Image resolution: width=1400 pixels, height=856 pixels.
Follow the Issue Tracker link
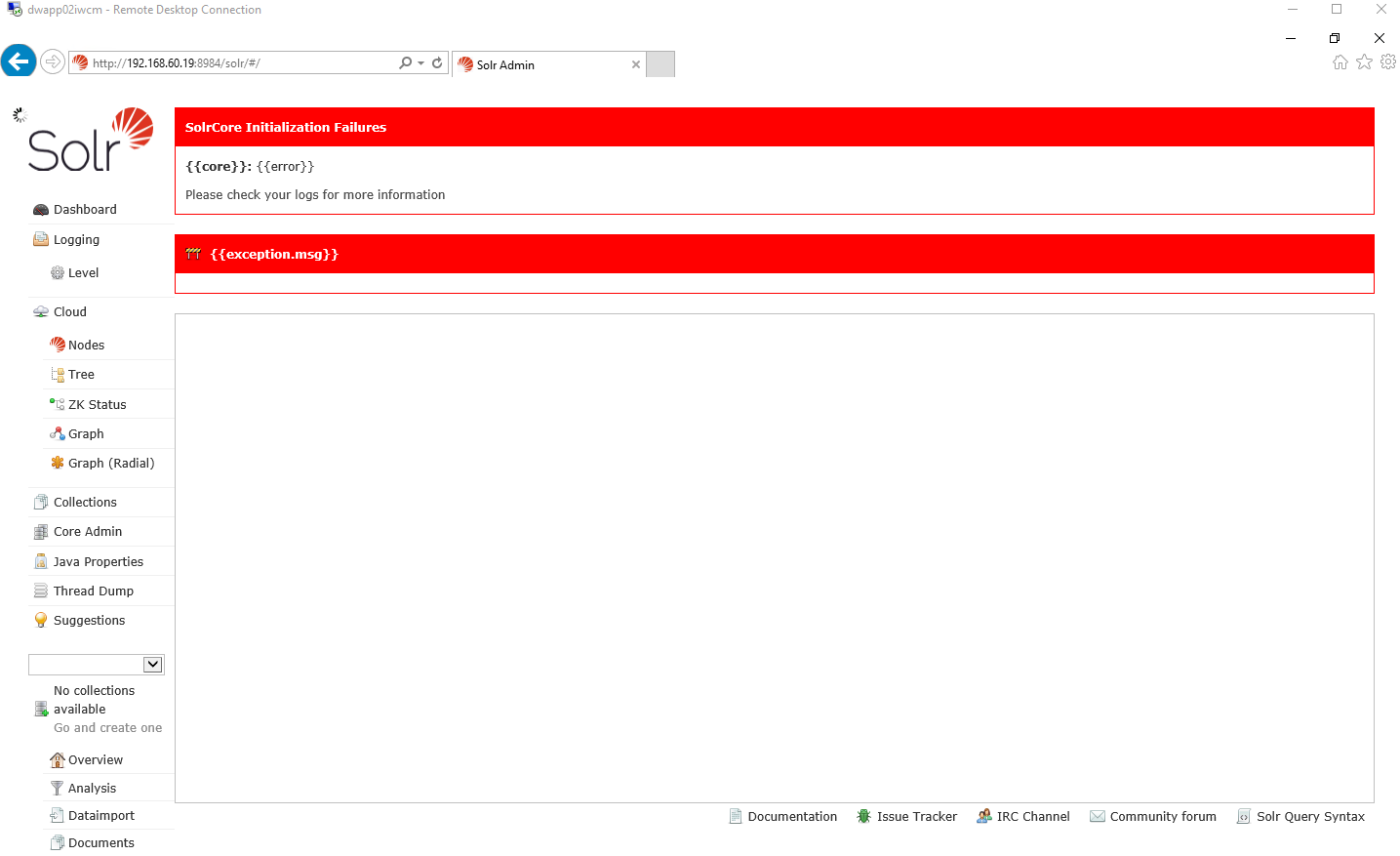tap(917, 816)
